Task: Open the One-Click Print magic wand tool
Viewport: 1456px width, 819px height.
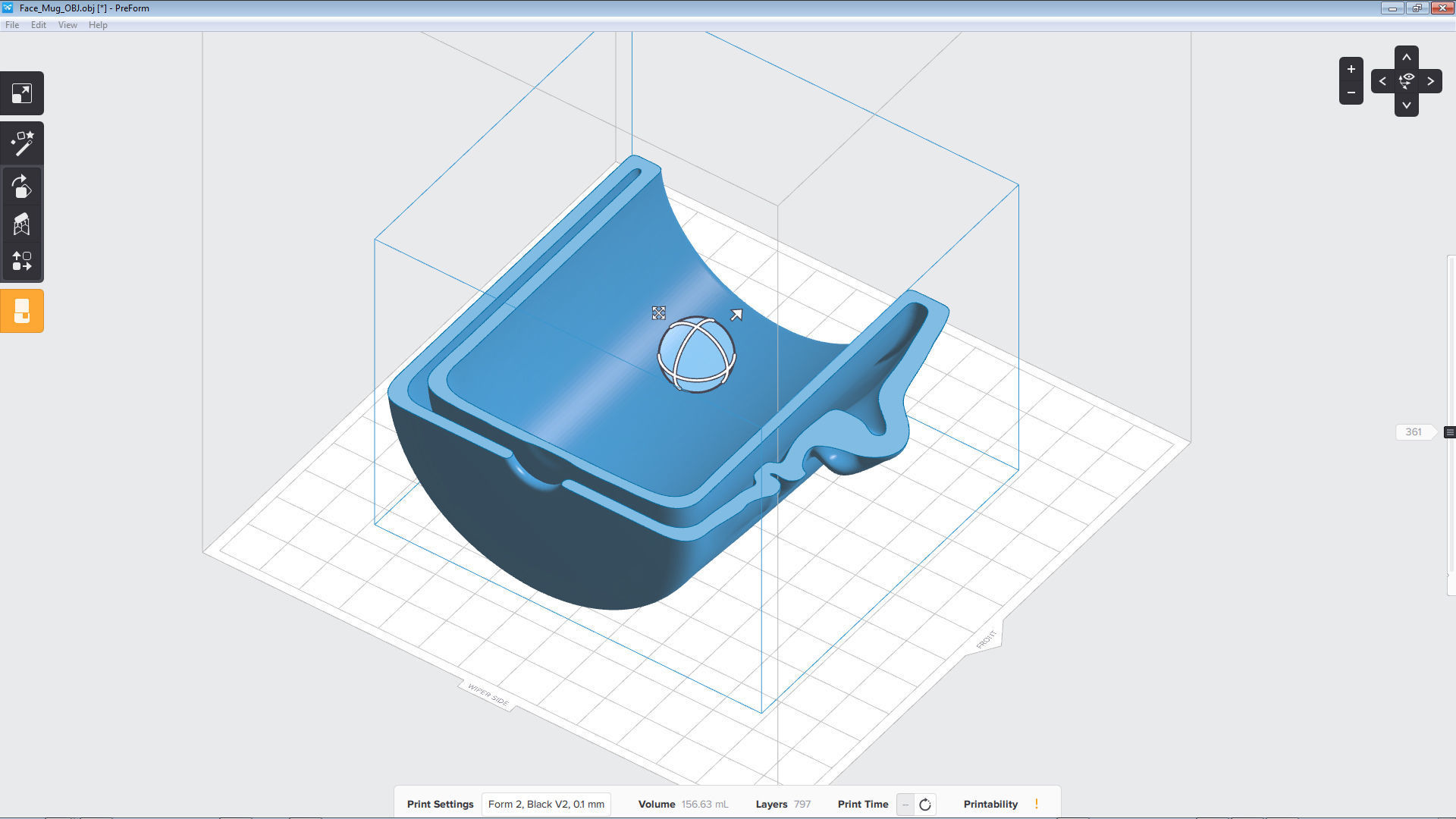Action: pos(22,143)
